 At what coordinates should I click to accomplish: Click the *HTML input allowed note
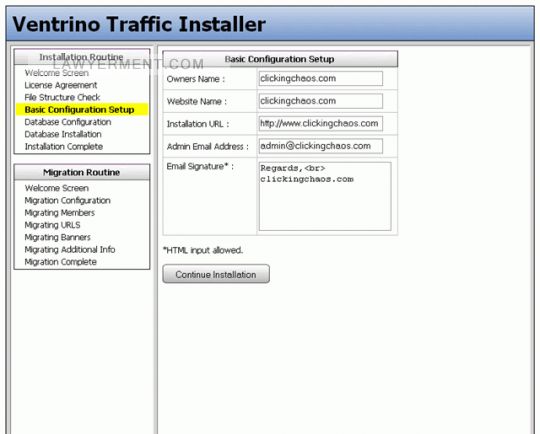pyautogui.click(x=203, y=250)
